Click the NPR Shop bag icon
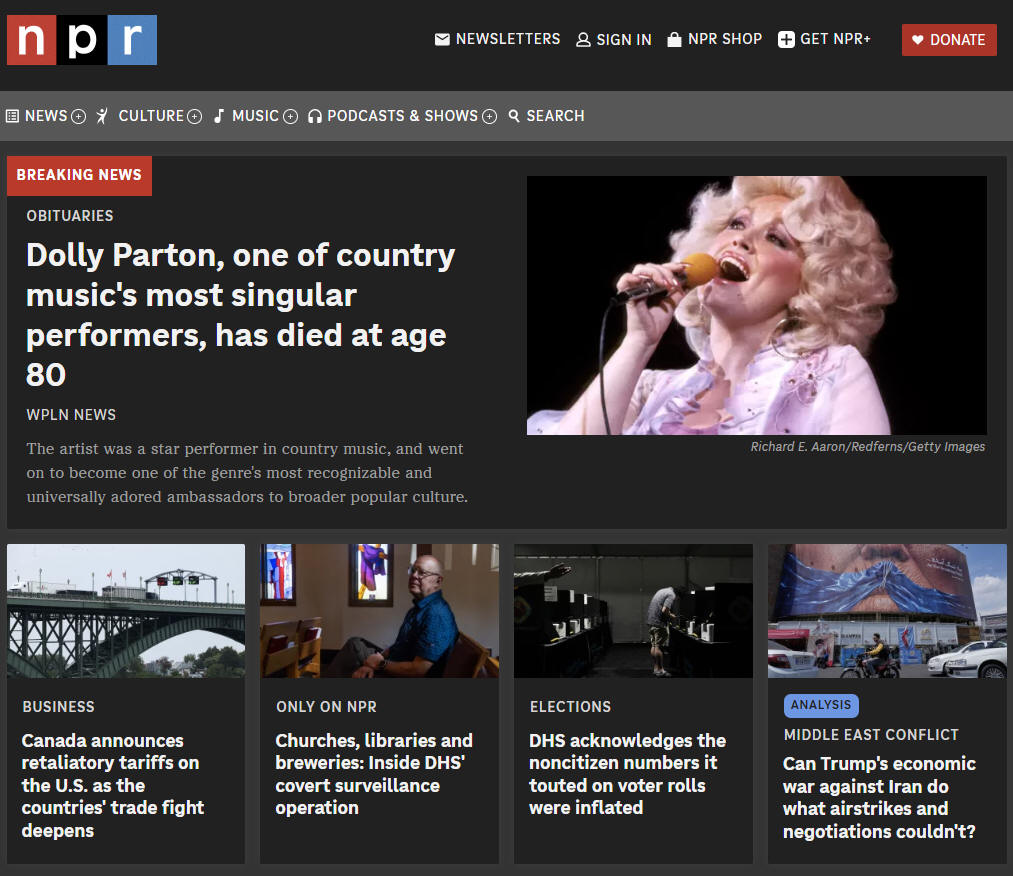1013x876 pixels. 674,39
